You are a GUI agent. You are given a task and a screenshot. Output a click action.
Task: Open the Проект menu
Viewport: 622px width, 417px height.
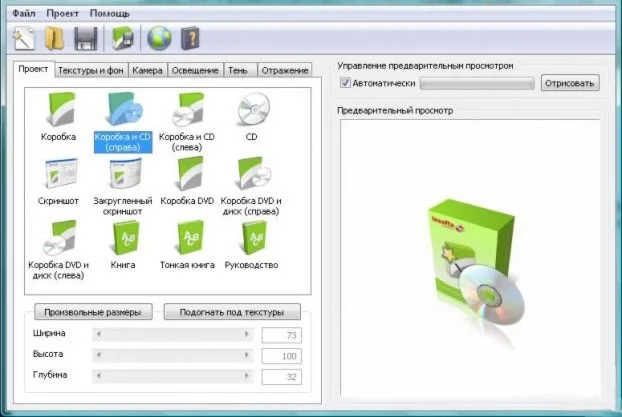click(x=62, y=13)
